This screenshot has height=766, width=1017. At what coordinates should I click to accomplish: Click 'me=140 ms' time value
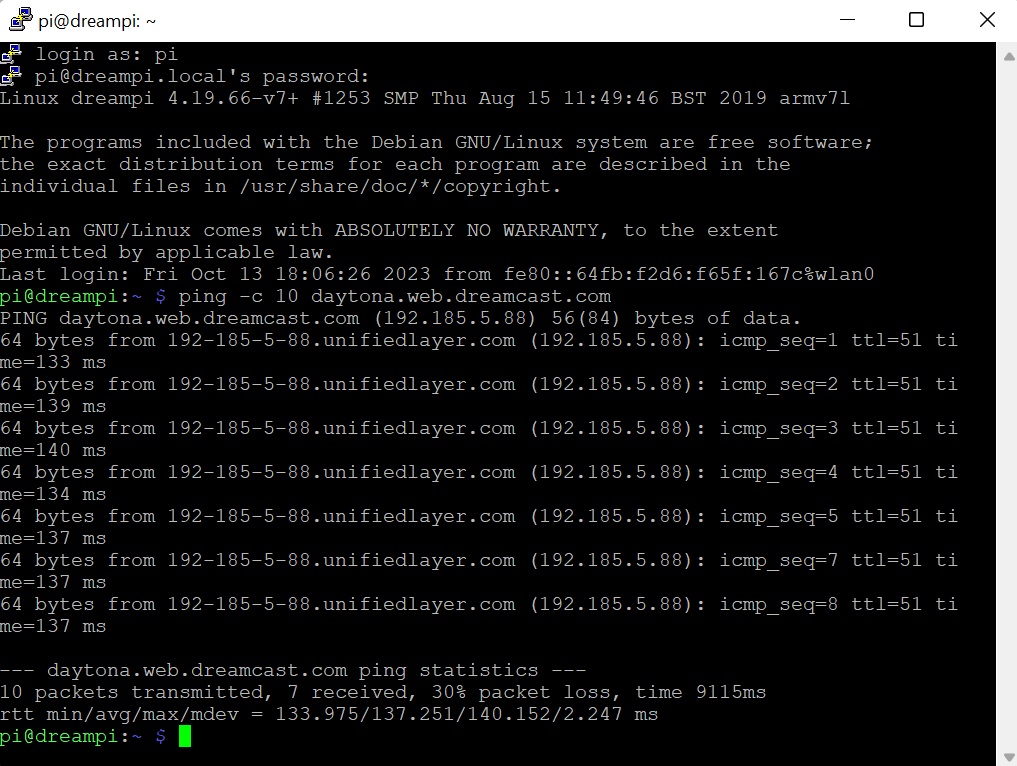(53, 451)
